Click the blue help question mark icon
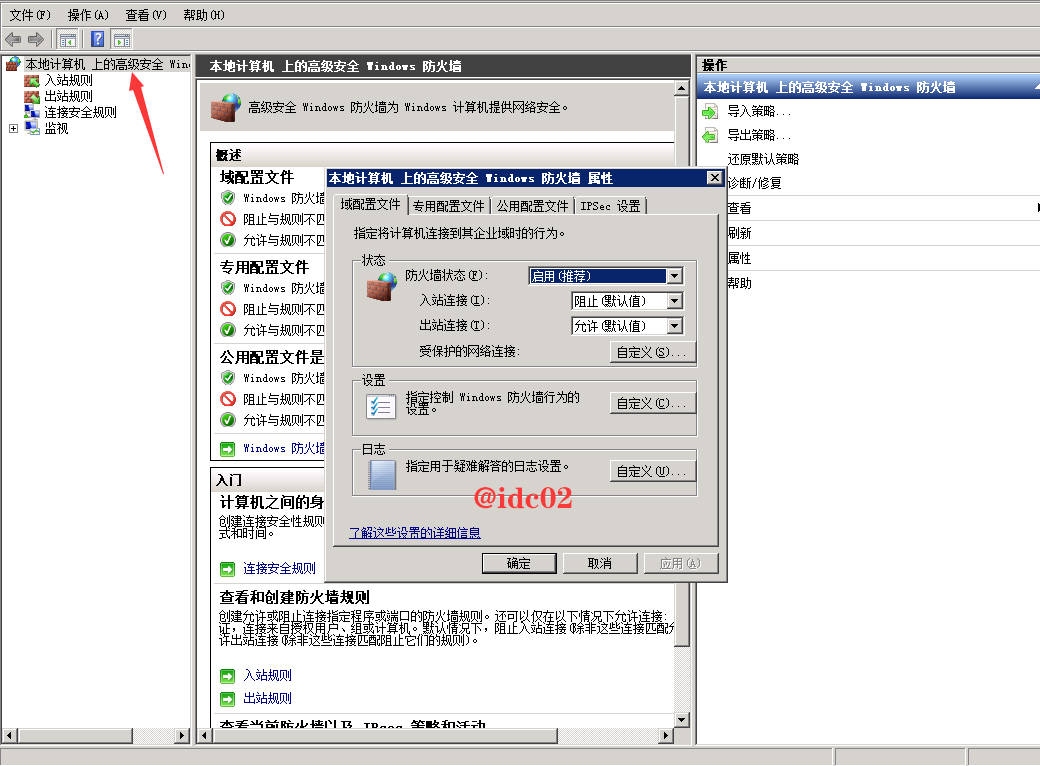Screen dimensions: 1040x766 pyautogui.click(x=98, y=40)
